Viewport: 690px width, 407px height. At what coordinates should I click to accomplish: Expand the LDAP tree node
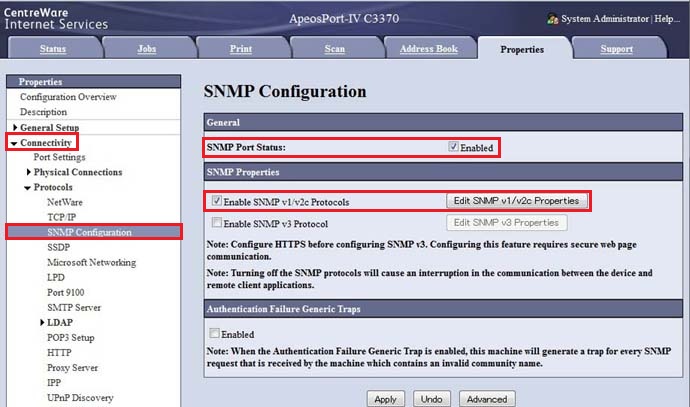point(42,322)
